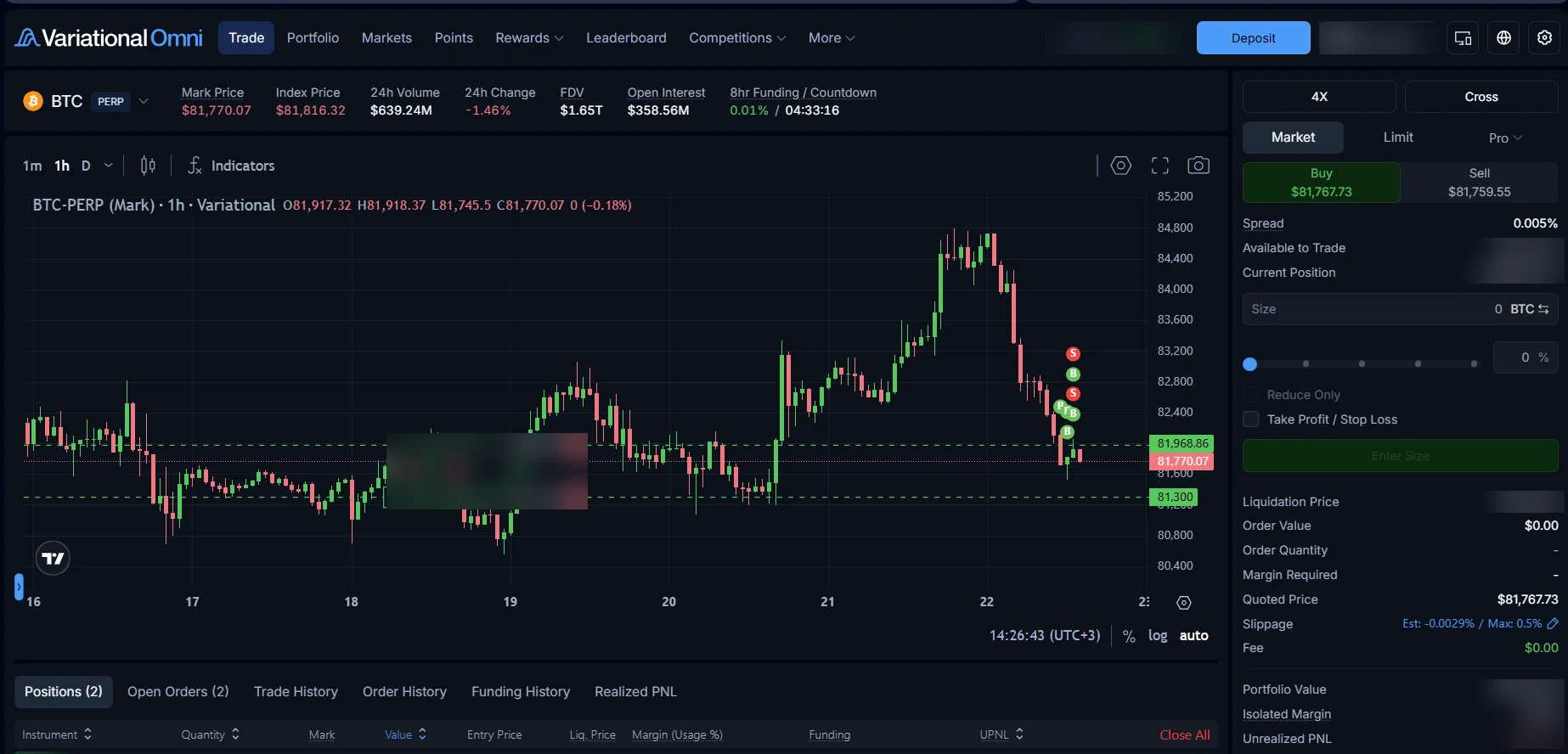Edit slippage with the pencil icon
1568x754 pixels.
1553,623
